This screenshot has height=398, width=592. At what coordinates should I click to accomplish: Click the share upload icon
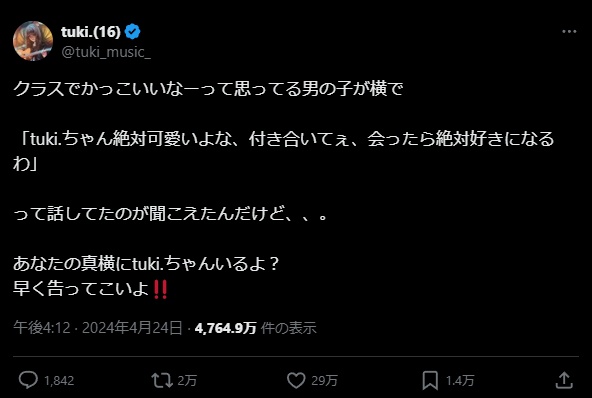[564, 380]
